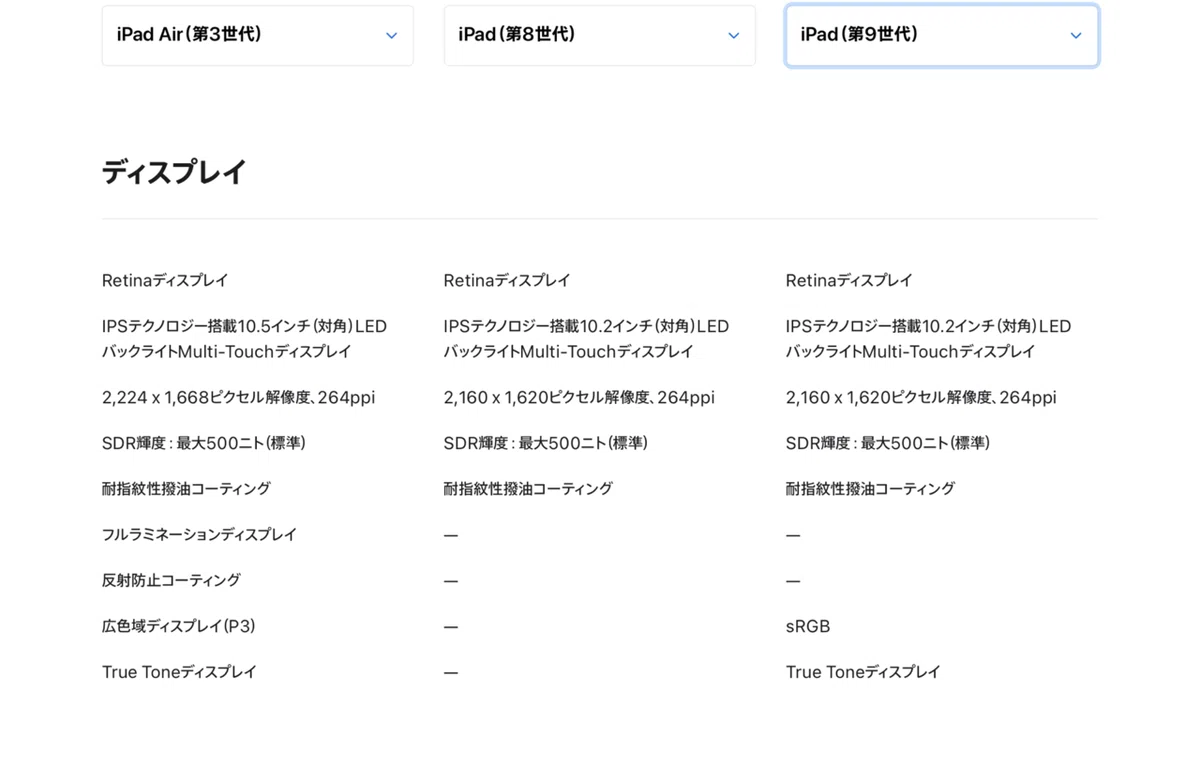Viewport: 1200px width, 766px height.
Task: Select 耐指紋性撥油コーティング in the iPad(第8世代) column
Action: [528, 489]
